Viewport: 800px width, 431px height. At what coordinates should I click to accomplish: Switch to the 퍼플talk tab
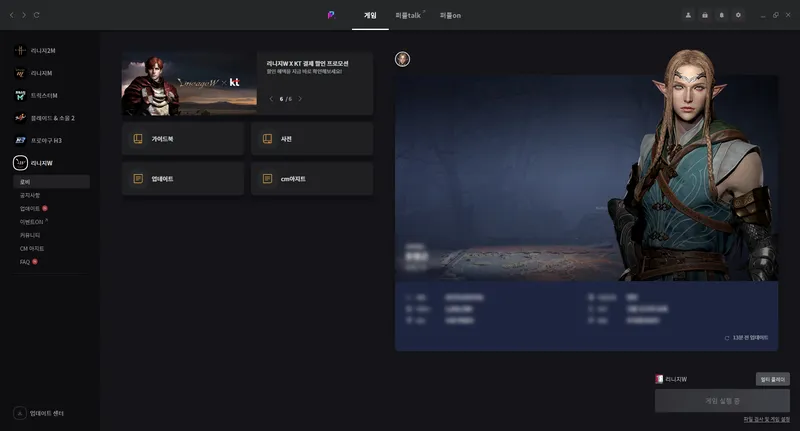pos(410,15)
